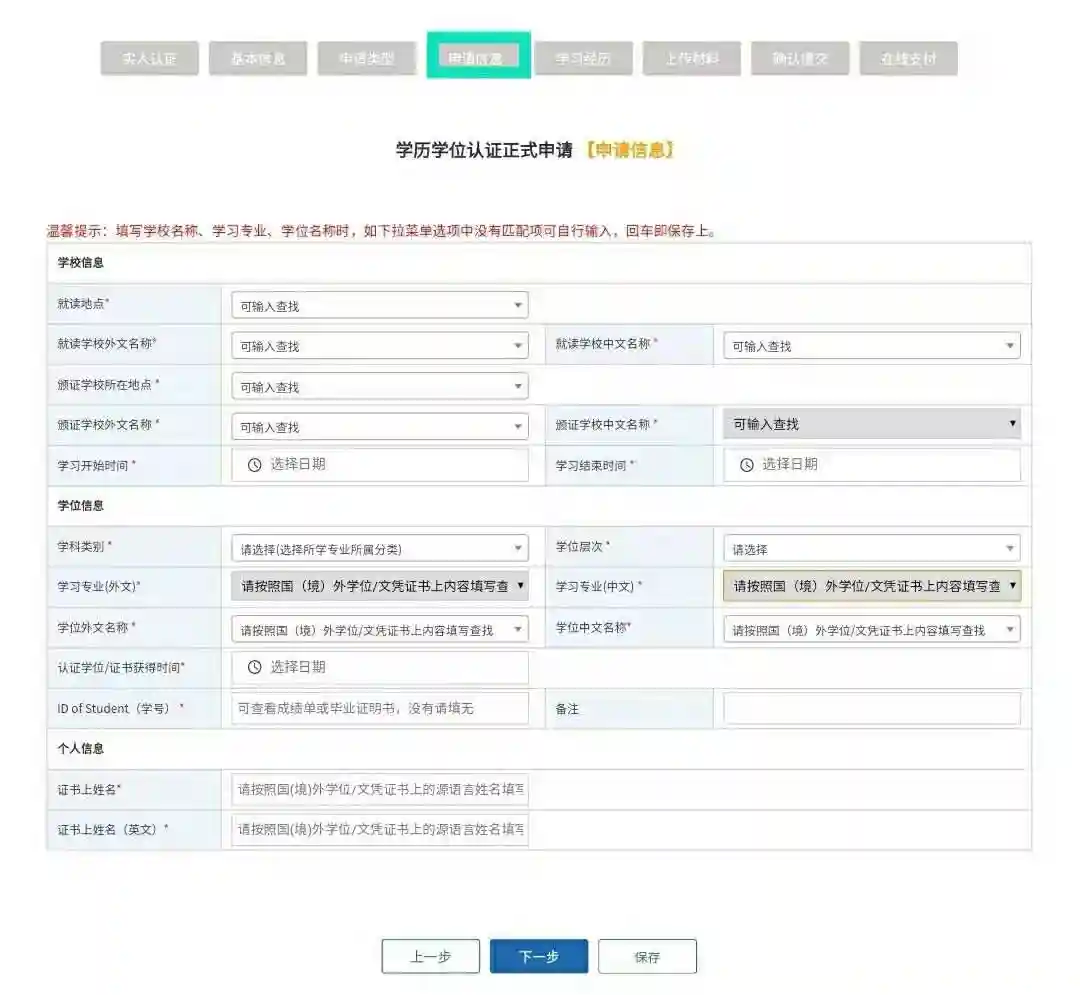The height and width of the screenshot is (995, 1080).
Task: Open the 就读地点 dropdown
Action: [x=379, y=306]
